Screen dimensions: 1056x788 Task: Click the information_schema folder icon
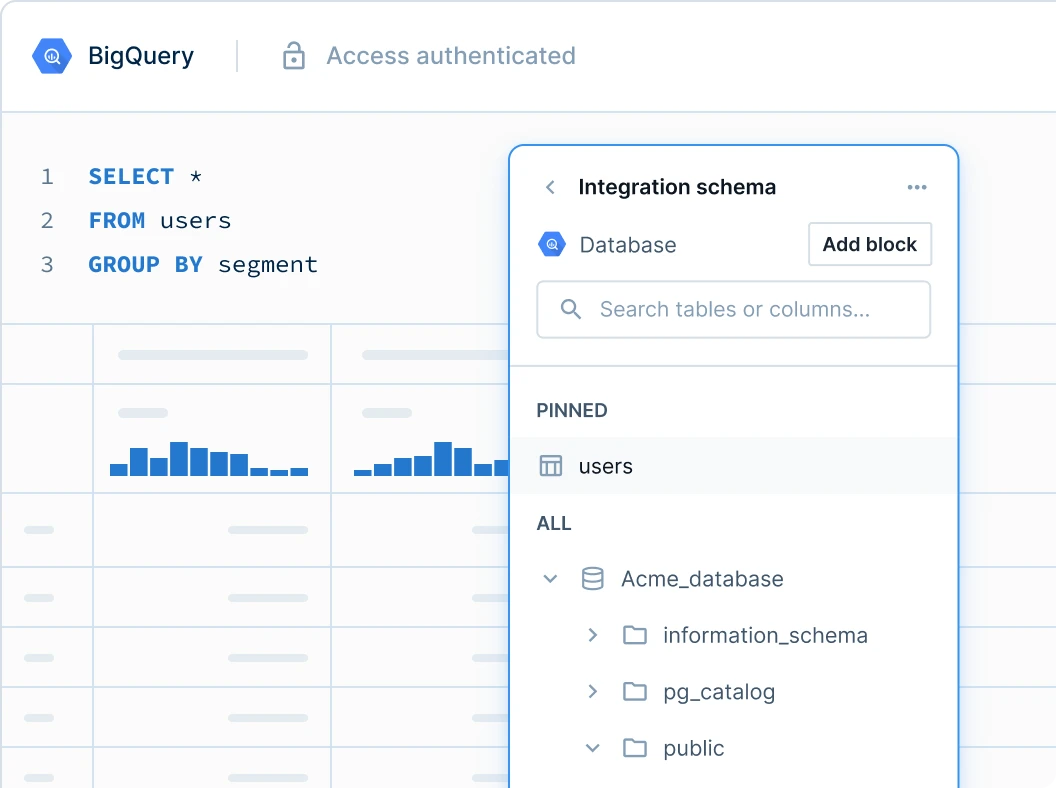pyautogui.click(x=634, y=635)
